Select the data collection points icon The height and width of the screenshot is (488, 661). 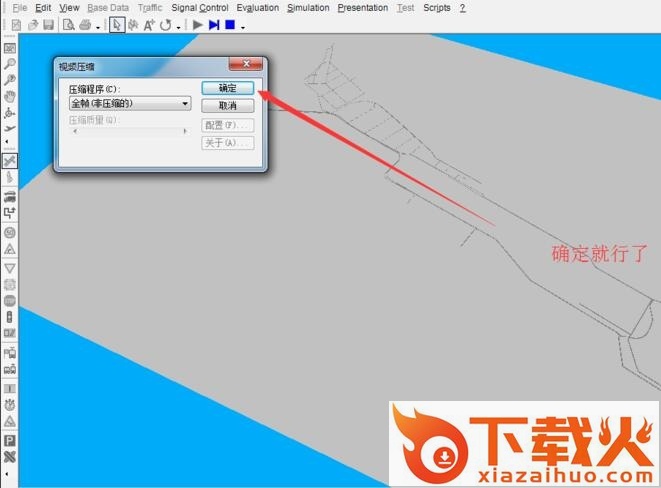coord(10,389)
